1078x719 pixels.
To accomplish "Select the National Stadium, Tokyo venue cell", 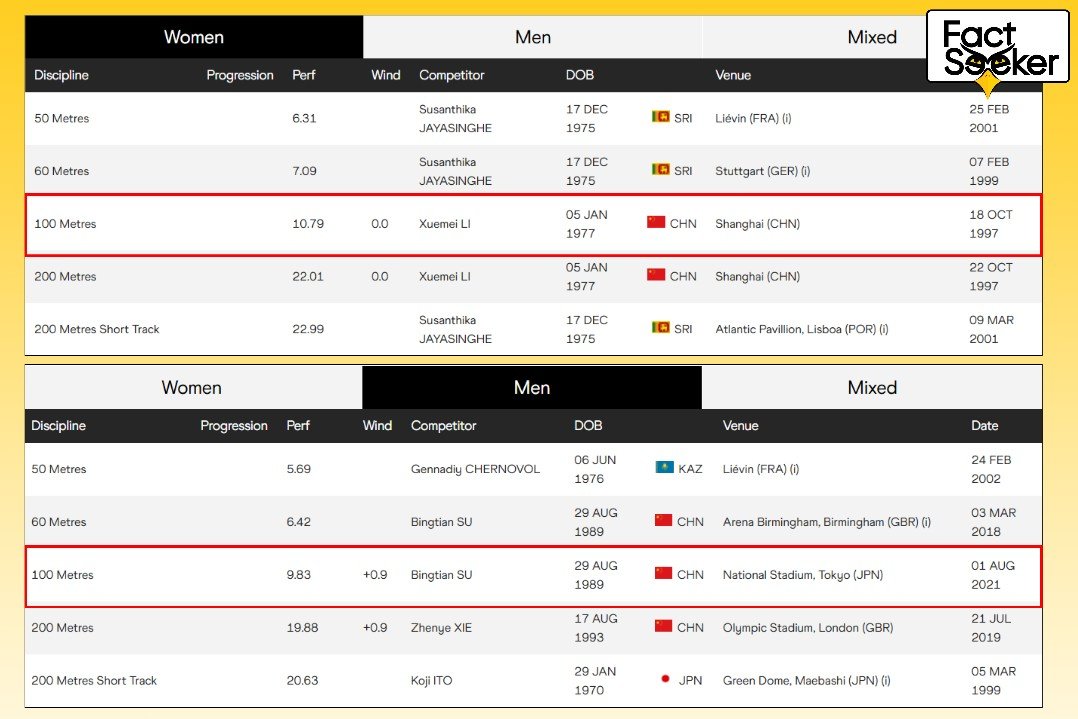I will coord(802,575).
